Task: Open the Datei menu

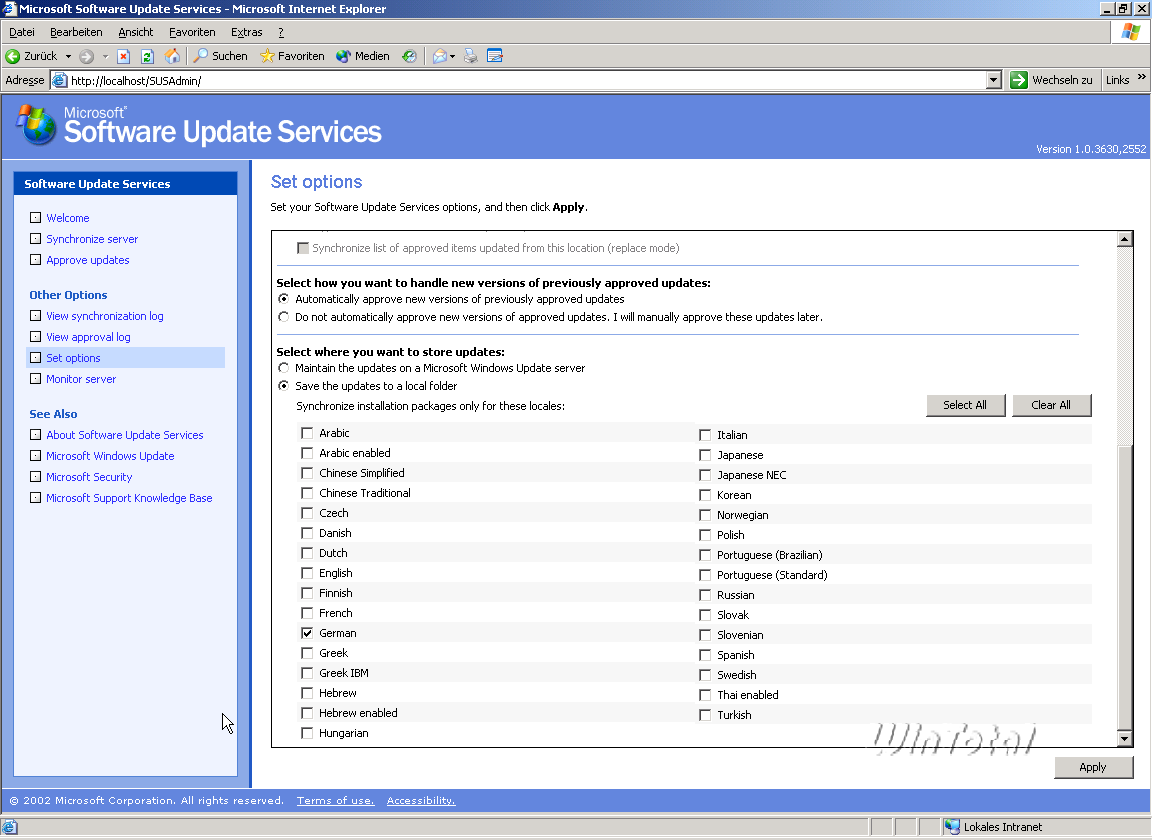Action: coord(22,32)
